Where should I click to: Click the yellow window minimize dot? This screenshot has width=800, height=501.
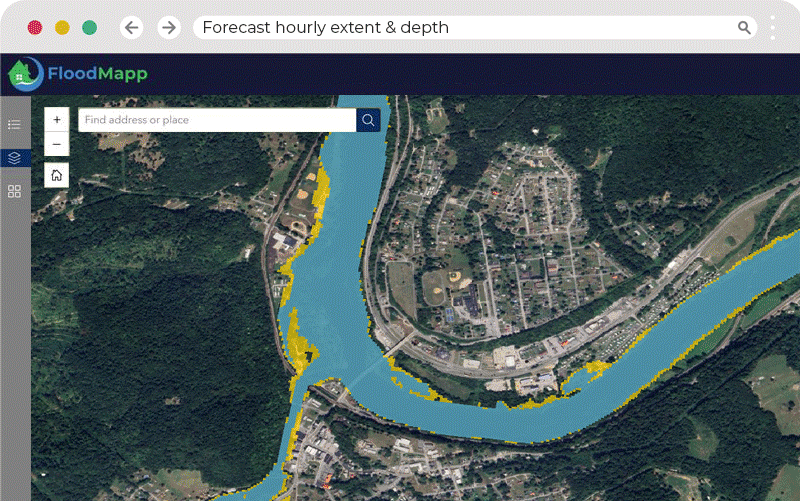click(x=62, y=28)
